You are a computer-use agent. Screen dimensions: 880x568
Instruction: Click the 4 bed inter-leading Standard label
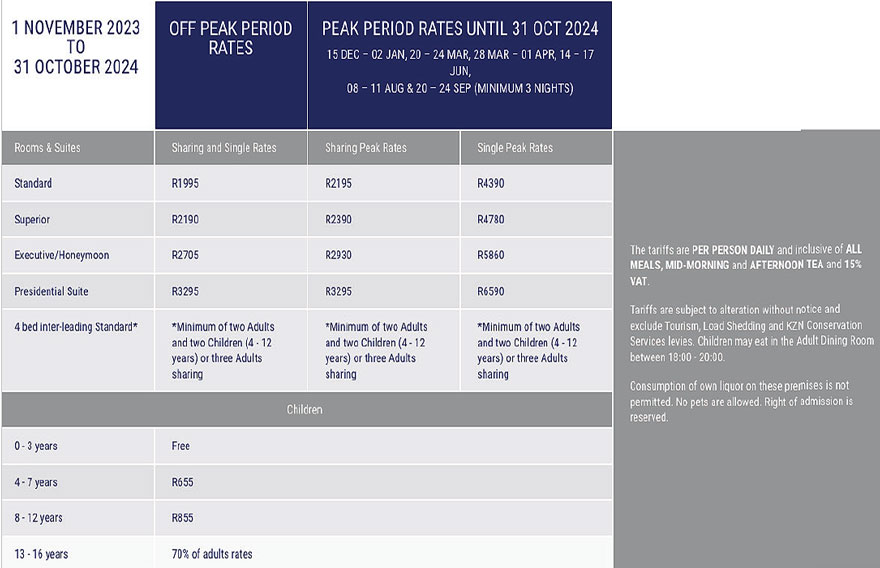(x=76, y=327)
